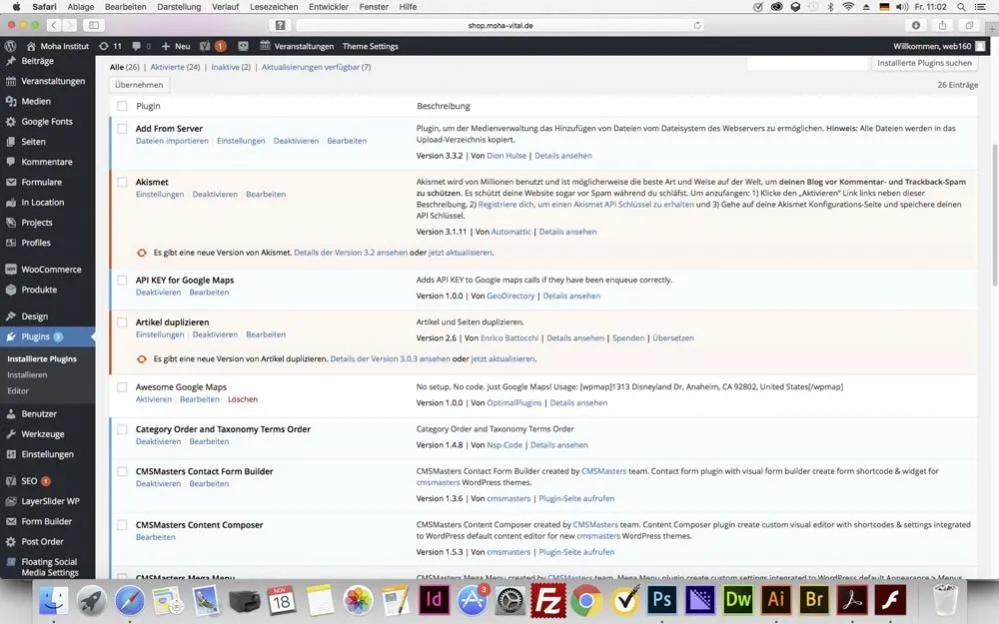Open Theme Settings in the admin bar
This screenshot has width=999, height=624.
tap(370, 46)
